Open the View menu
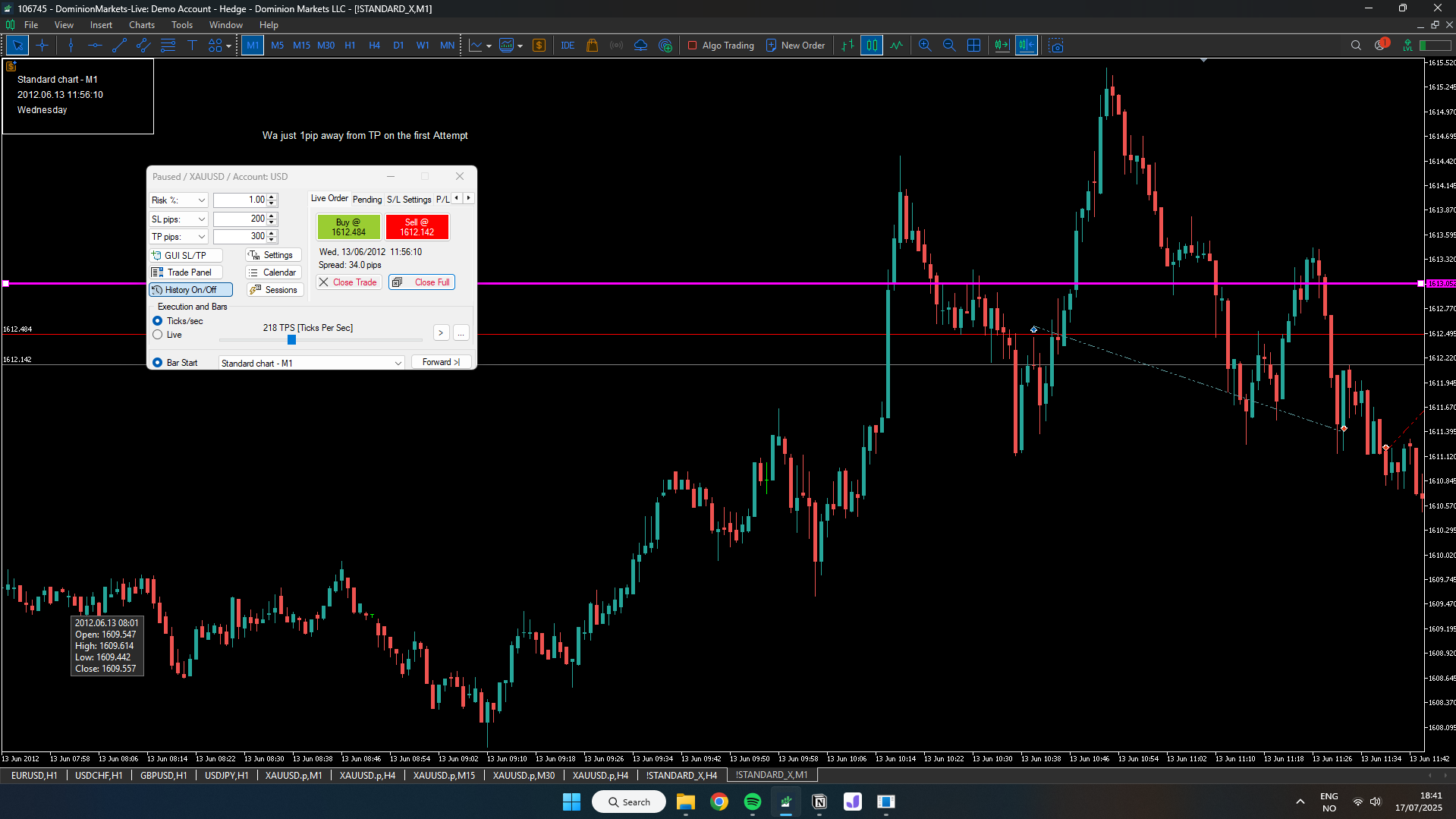This screenshot has width=1456, height=819. 64,25
